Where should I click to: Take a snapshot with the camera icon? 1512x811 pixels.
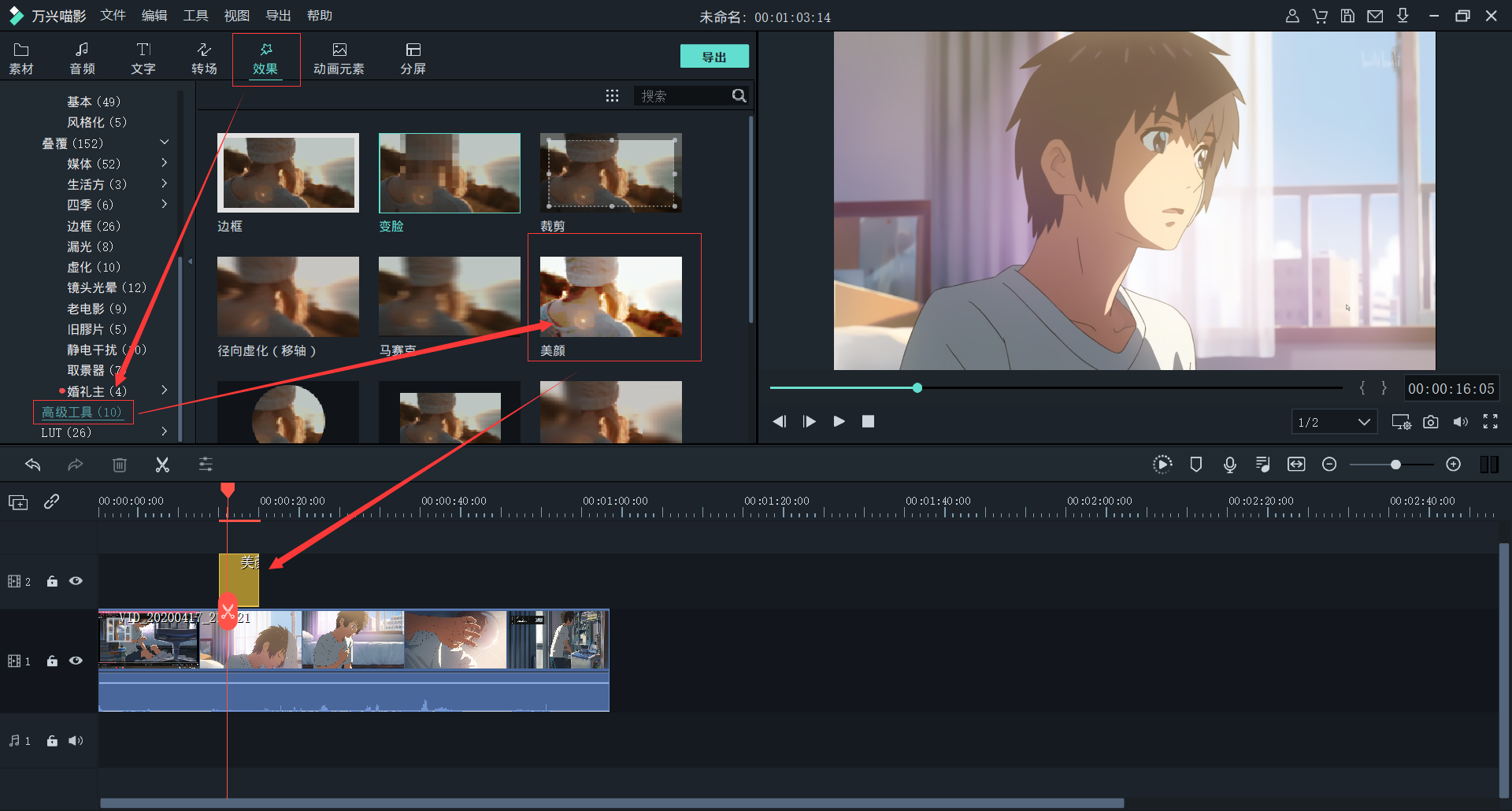[1432, 422]
